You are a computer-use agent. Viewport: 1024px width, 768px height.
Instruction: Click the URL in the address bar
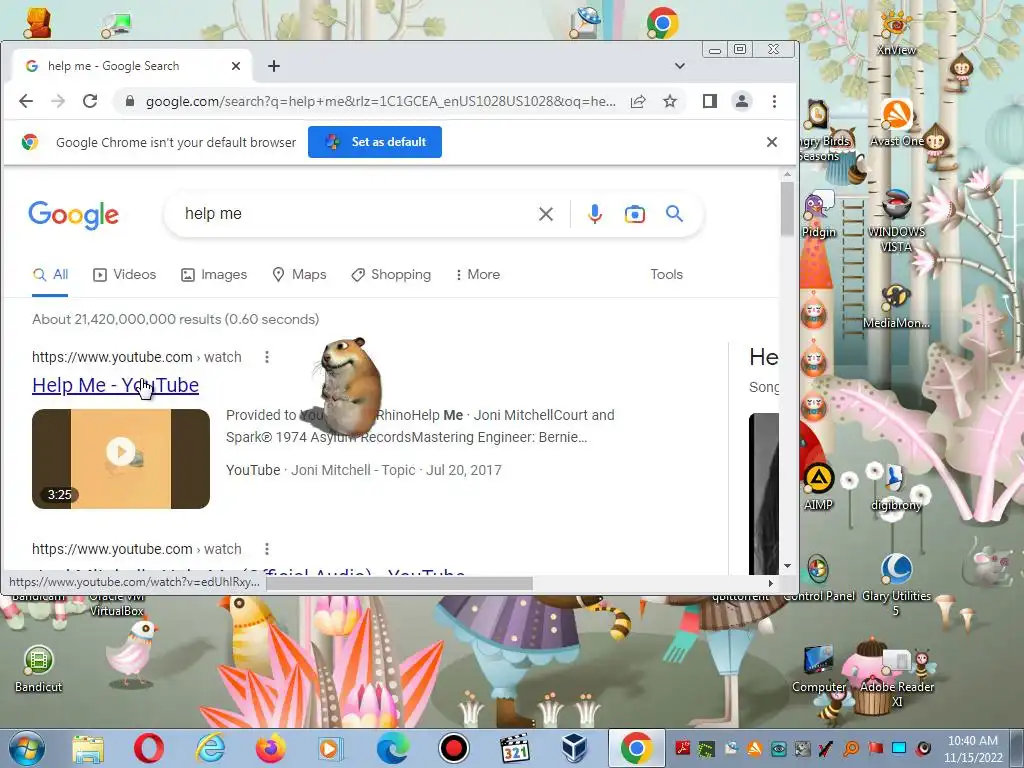381,101
